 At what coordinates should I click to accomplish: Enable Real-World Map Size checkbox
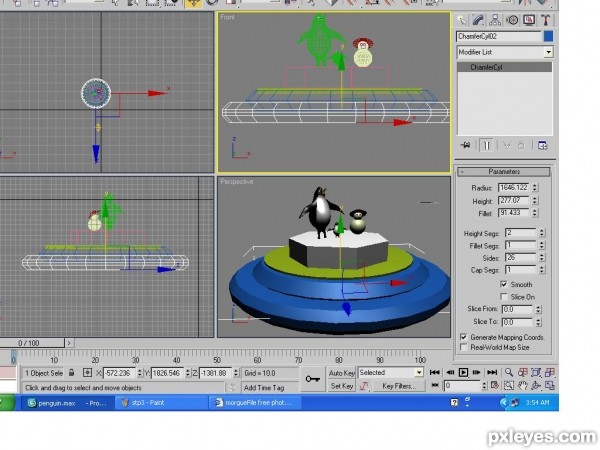(463, 347)
